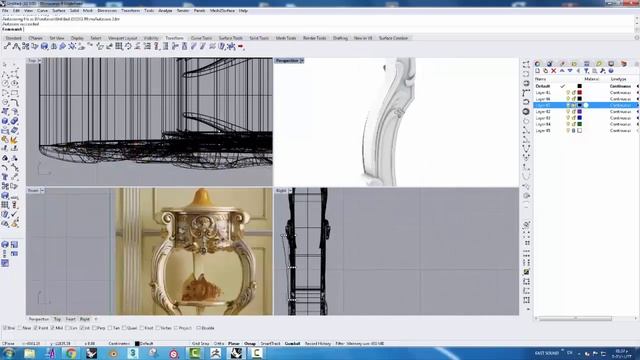The height and width of the screenshot is (360, 640).
Task: Toggle visibility bulb of Layer 02
Action: click(x=568, y=111)
